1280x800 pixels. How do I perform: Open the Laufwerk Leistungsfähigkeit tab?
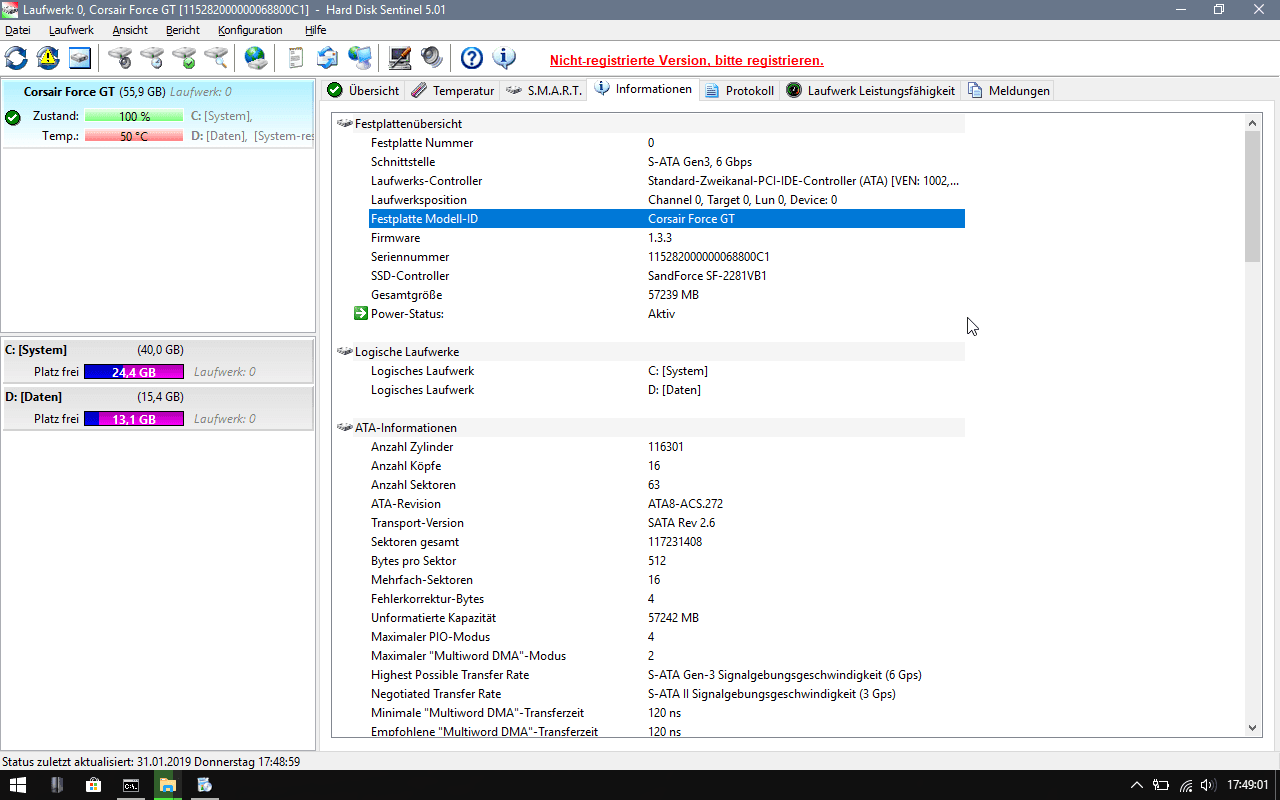(870, 90)
